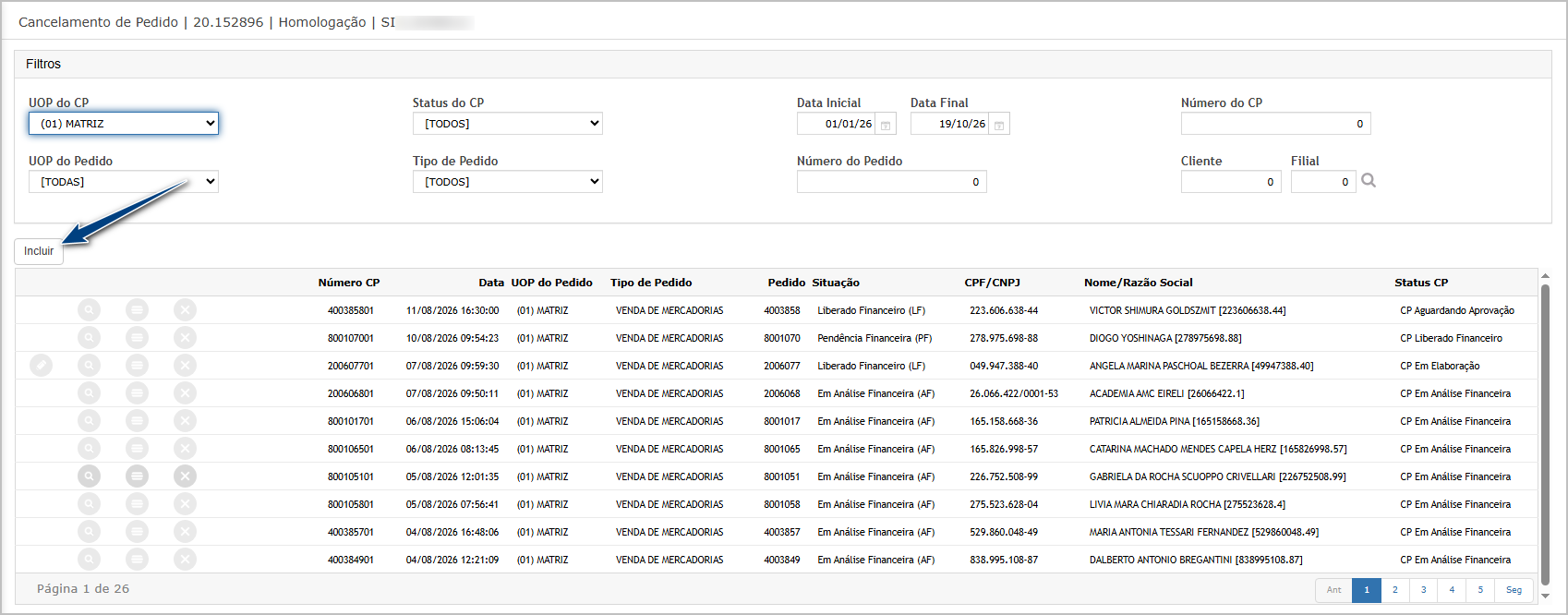Click the edit pencil icon for CP 200607701

41,366
